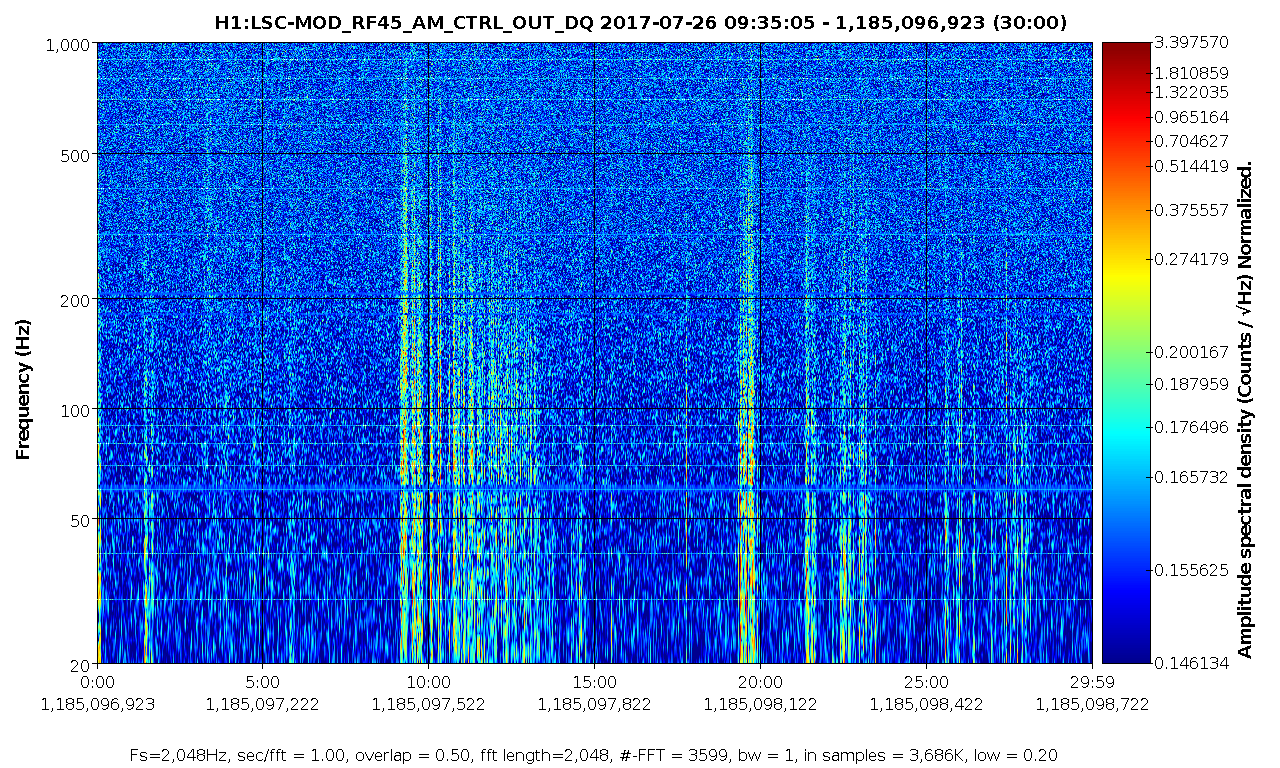
Task: Click GPS time 1,185,098,722
Action: [1092, 704]
